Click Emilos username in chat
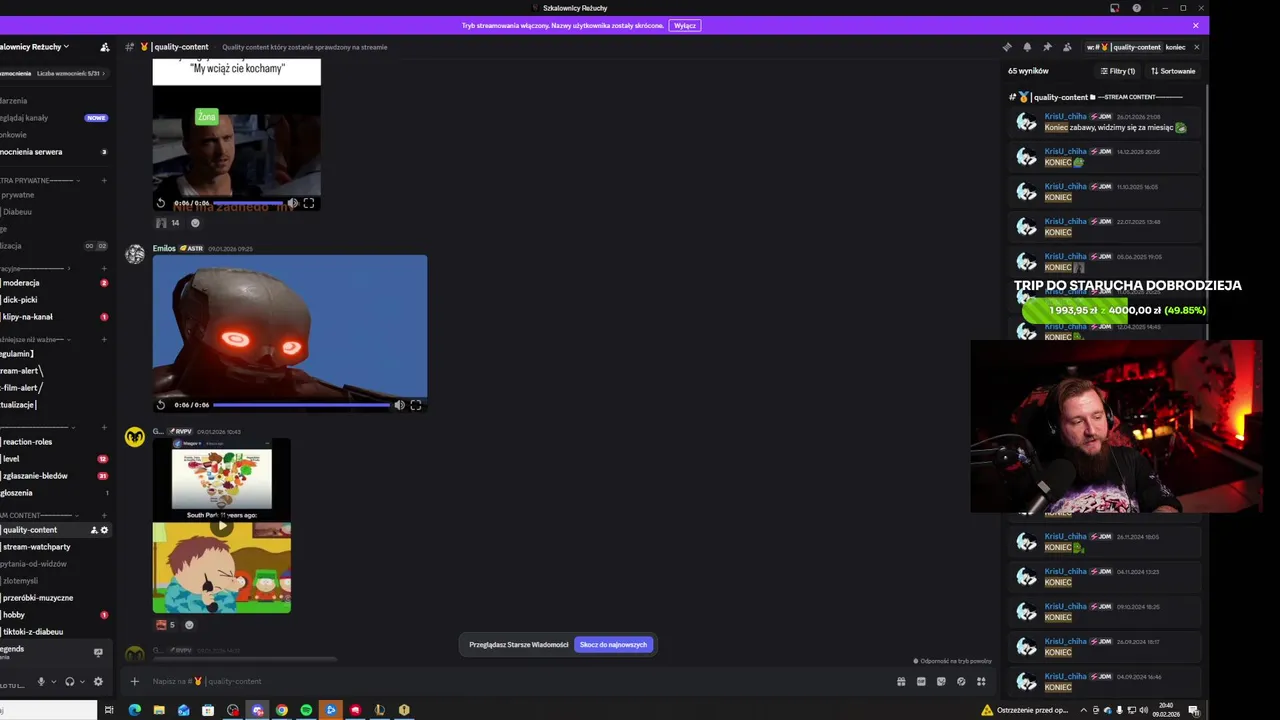The width and height of the screenshot is (1280, 720). [164, 248]
